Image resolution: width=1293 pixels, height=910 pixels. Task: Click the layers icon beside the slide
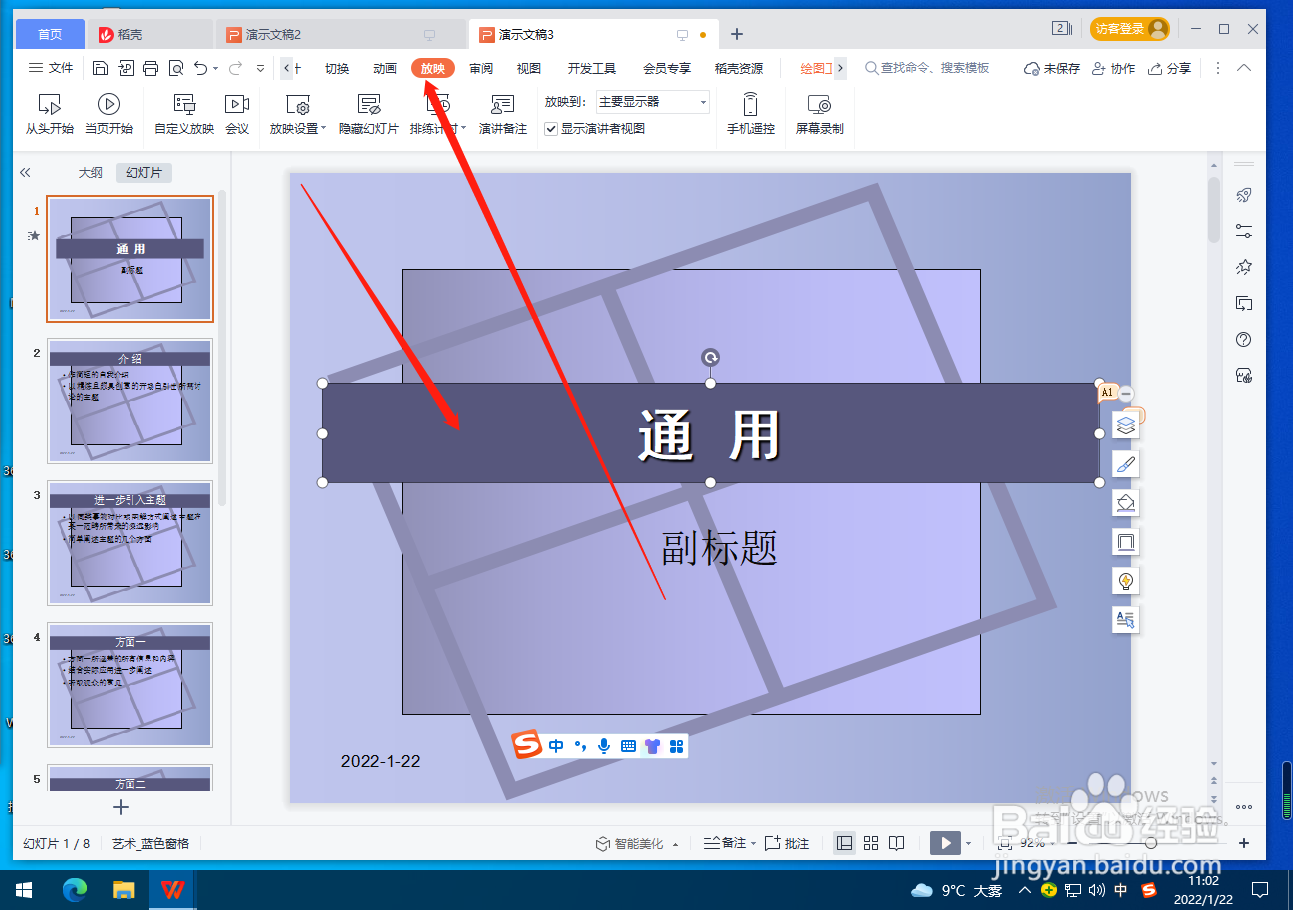1126,426
